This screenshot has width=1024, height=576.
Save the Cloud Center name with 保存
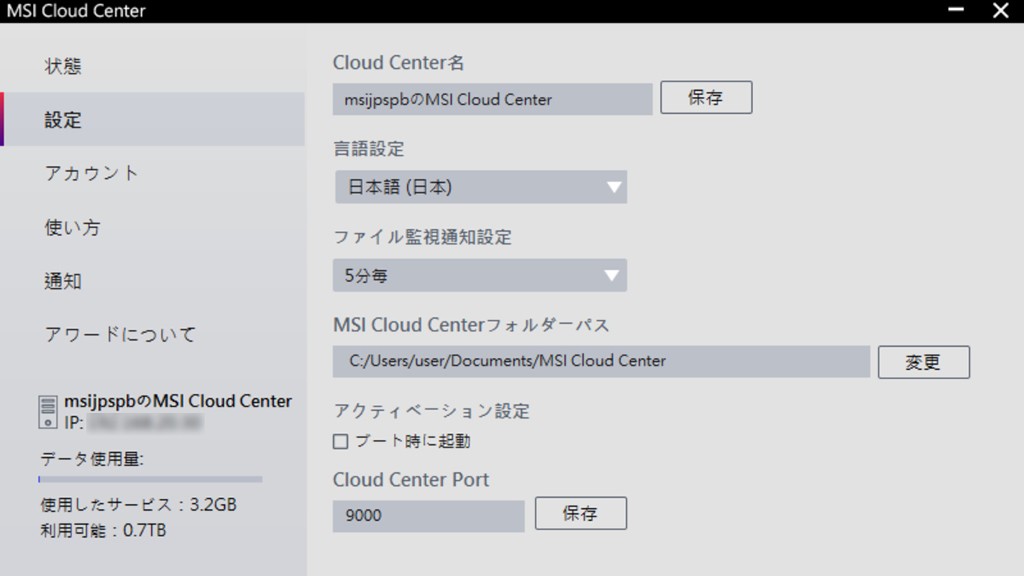706,98
